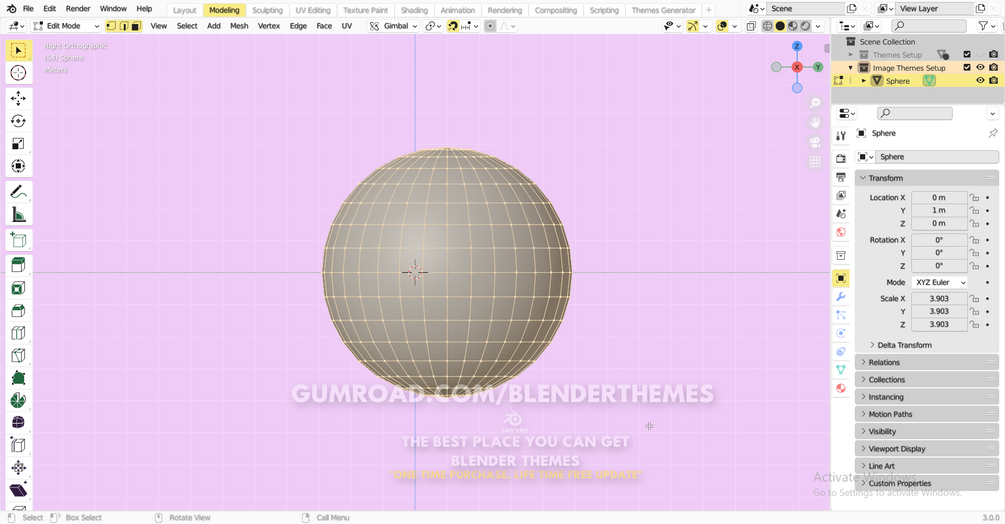1005x524 pixels.
Task: Open the Object Data properties tab
Action: click(x=841, y=370)
